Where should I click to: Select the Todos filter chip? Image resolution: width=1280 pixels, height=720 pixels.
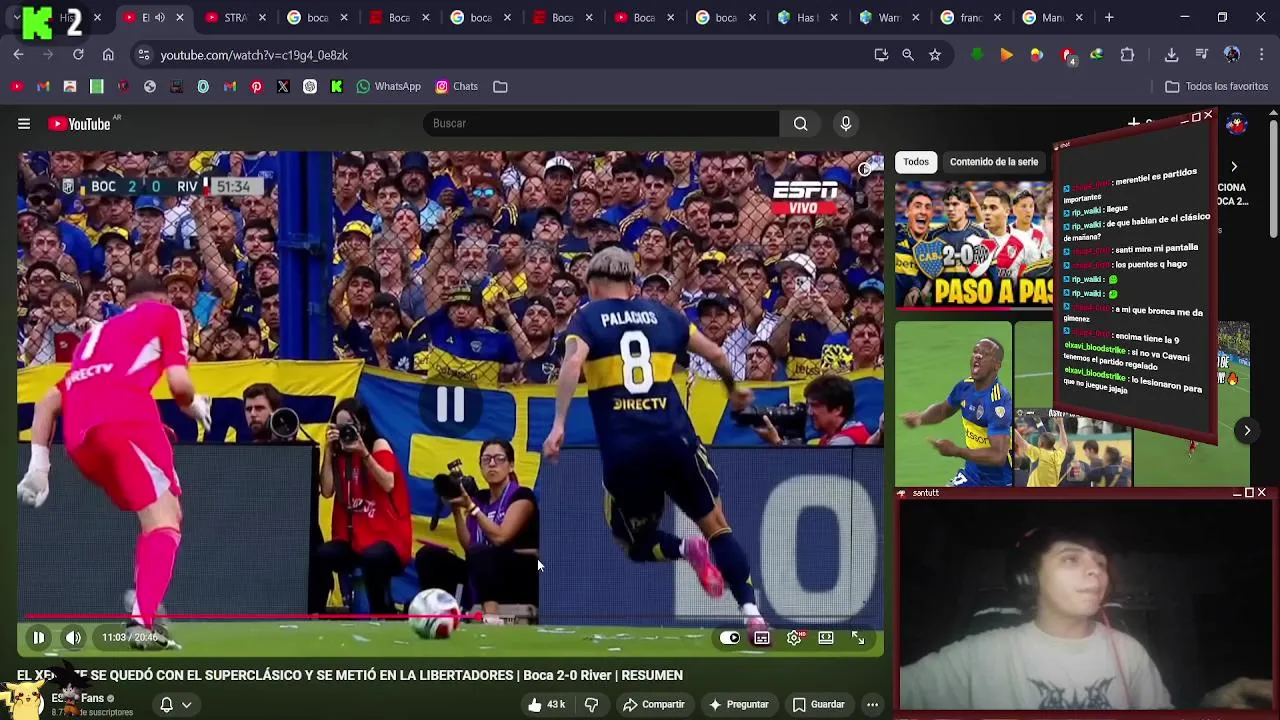[916, 161]
